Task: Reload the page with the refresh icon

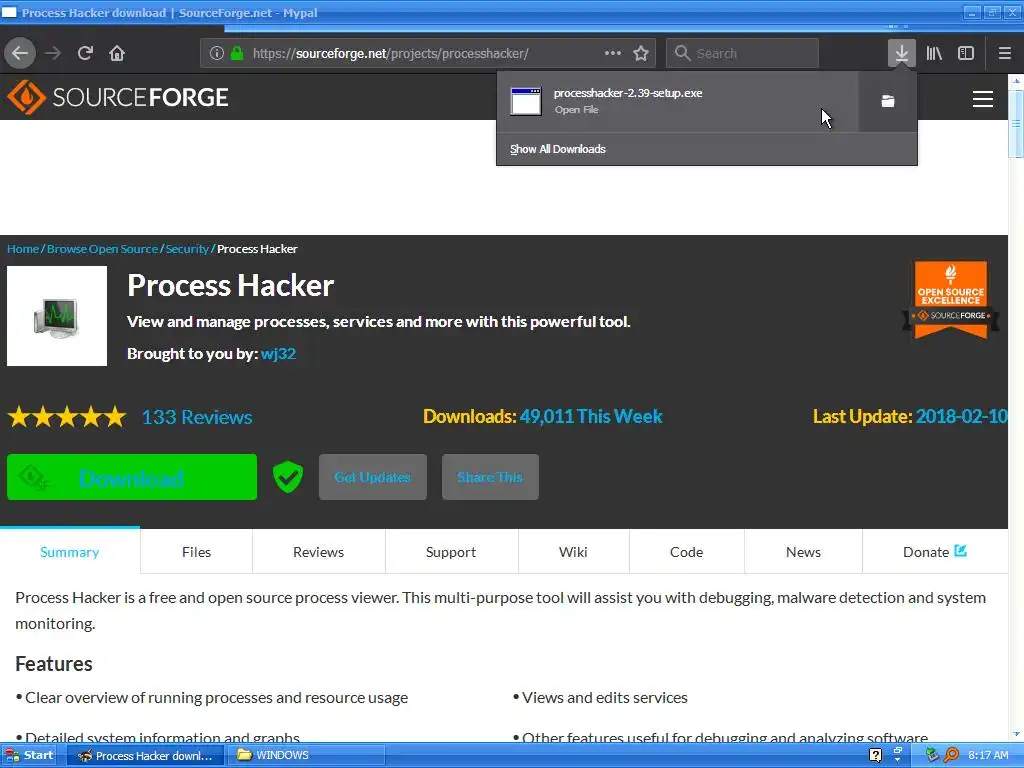Action: (86, 54)
